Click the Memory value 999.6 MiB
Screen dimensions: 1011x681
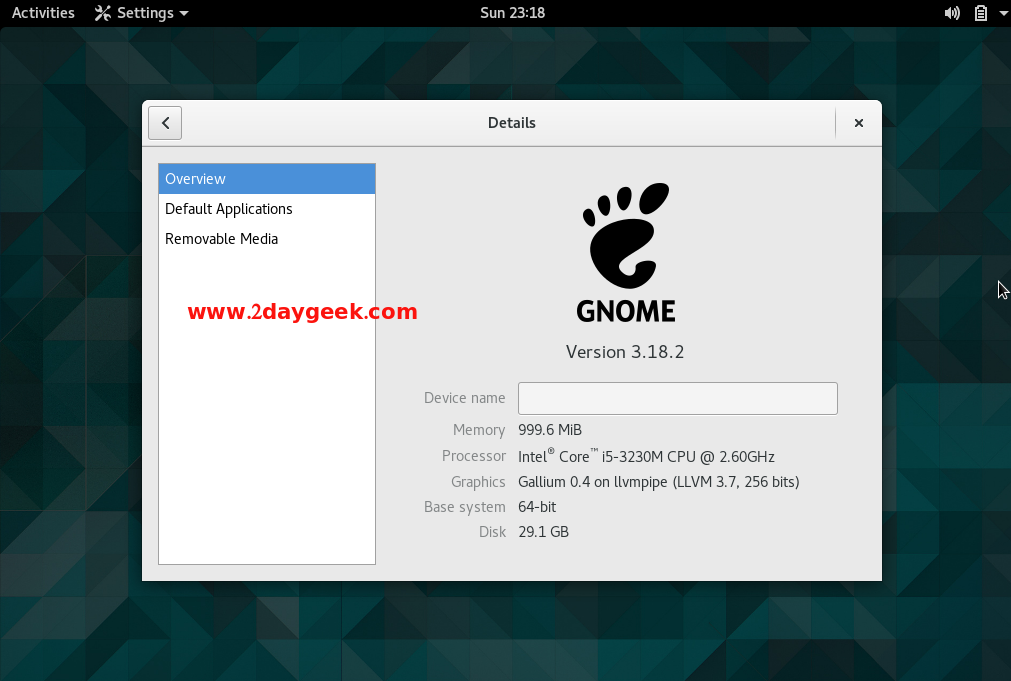pyautogui.click(x=550, y=429)
